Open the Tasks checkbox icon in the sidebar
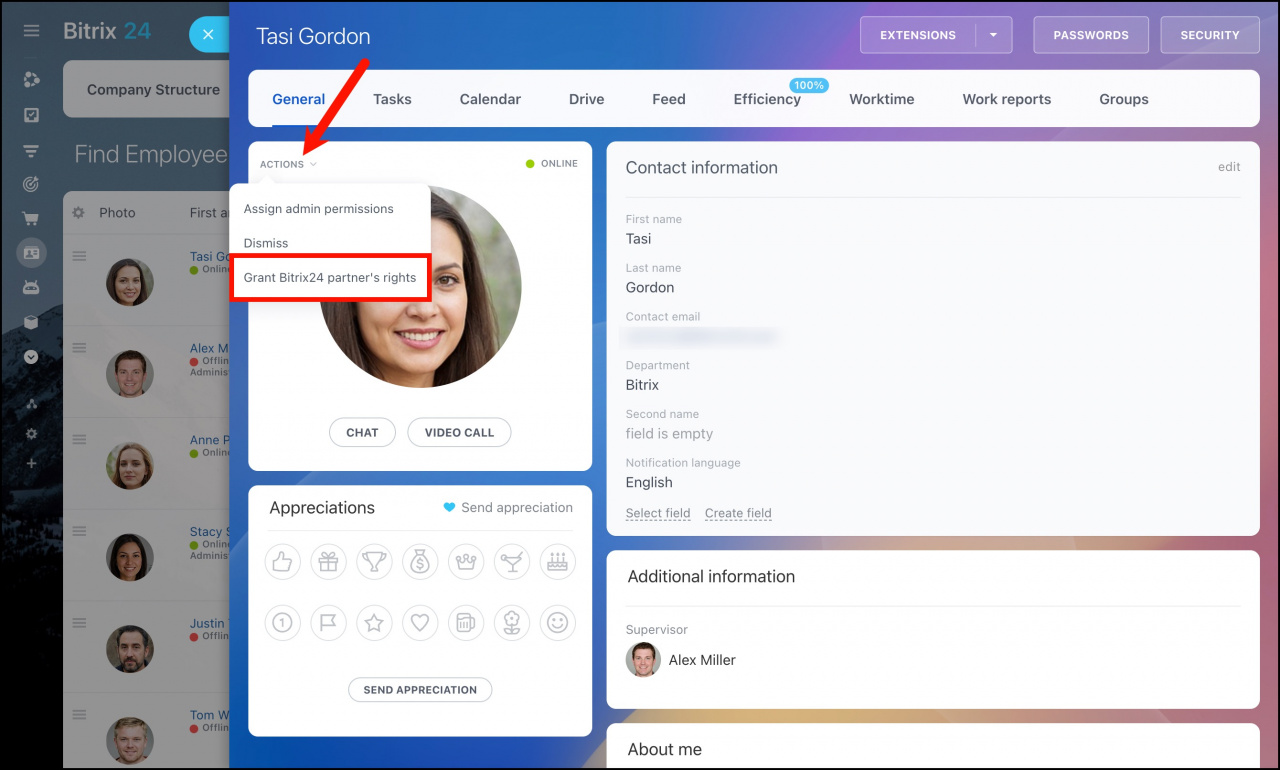The height and width of the screenshot is (770, 1280). pyautogui.click(x=31, y=115)
